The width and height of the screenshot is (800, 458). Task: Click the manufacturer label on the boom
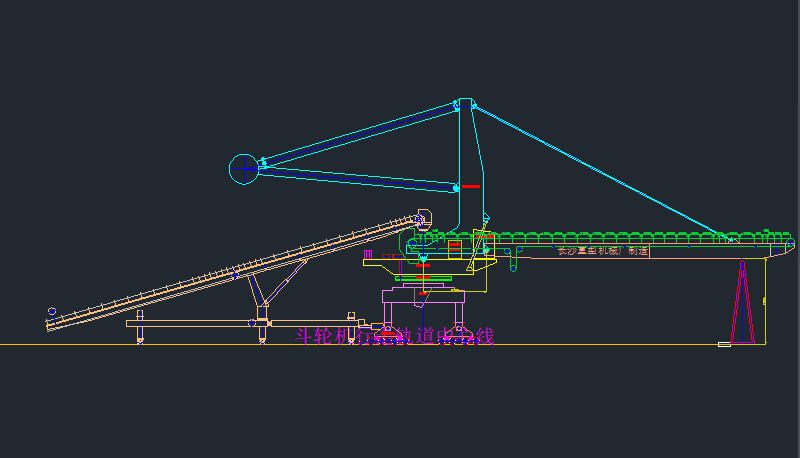(602, 252)
